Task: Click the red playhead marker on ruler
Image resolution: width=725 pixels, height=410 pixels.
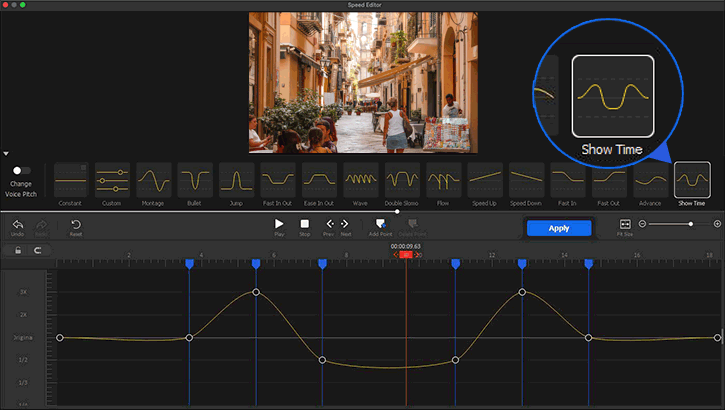Action: (405, 255)
